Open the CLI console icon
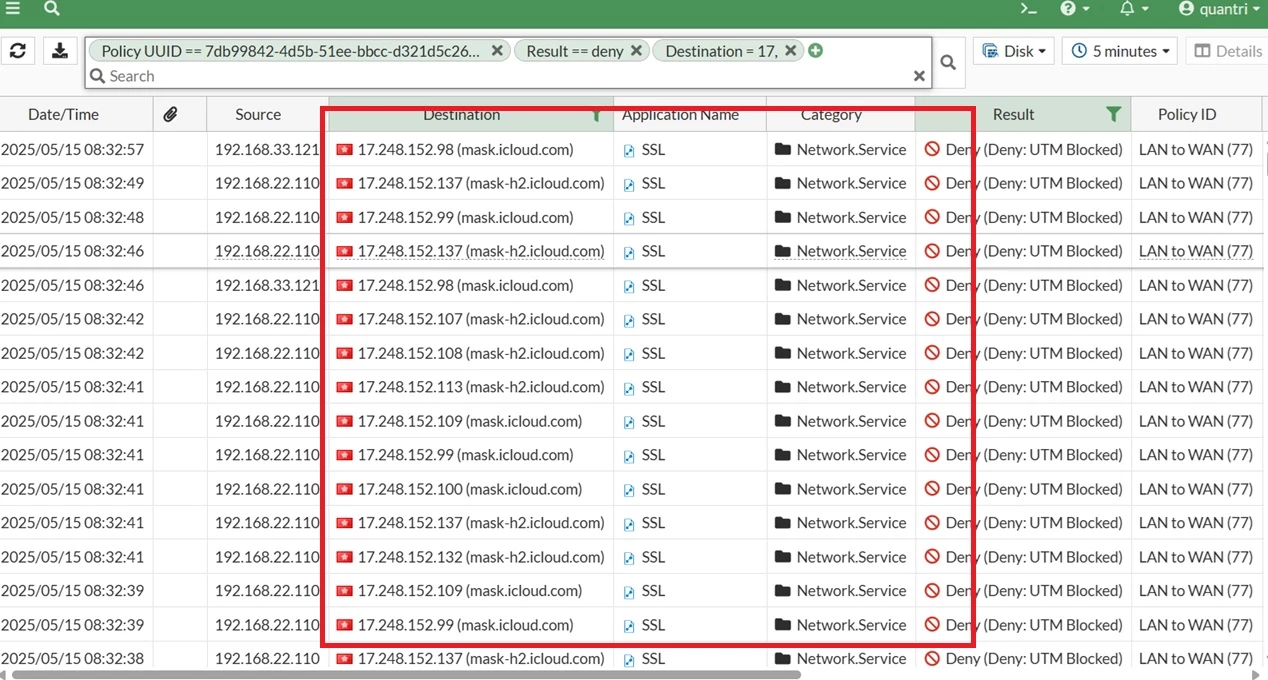 (x=1028, y=8)
